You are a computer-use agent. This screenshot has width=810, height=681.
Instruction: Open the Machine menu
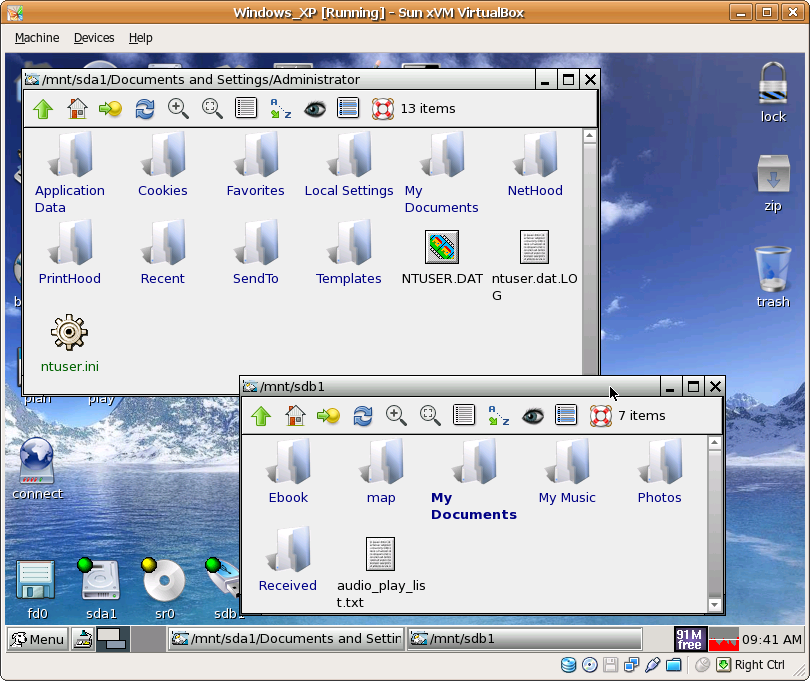coord(37,38)
